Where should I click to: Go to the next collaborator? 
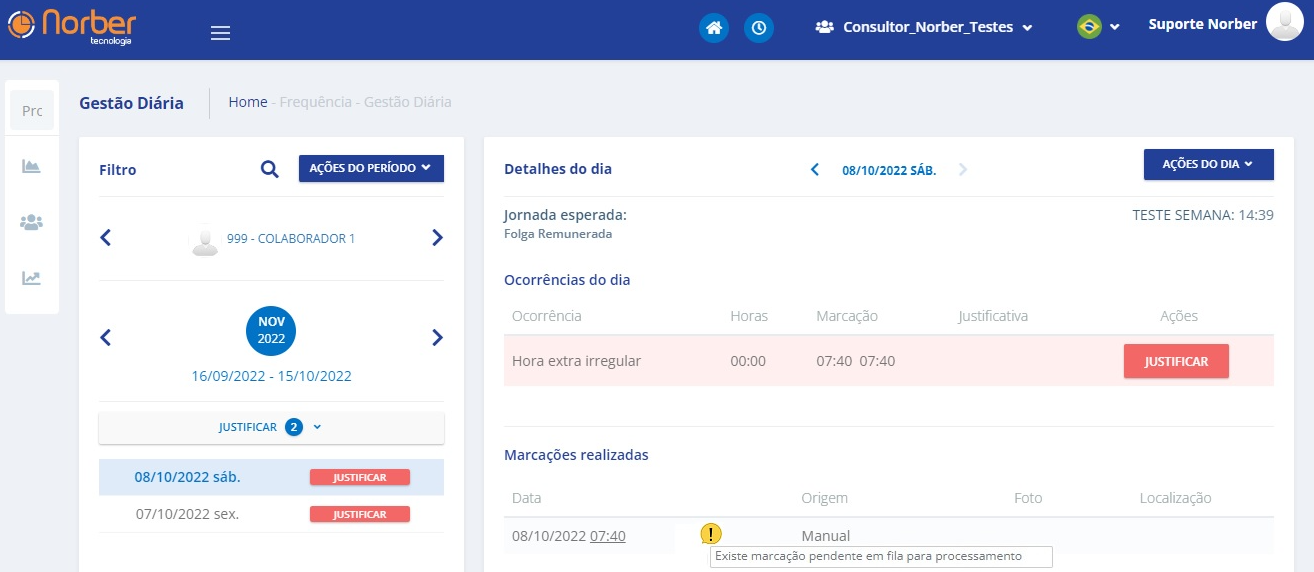click(437, 238)
